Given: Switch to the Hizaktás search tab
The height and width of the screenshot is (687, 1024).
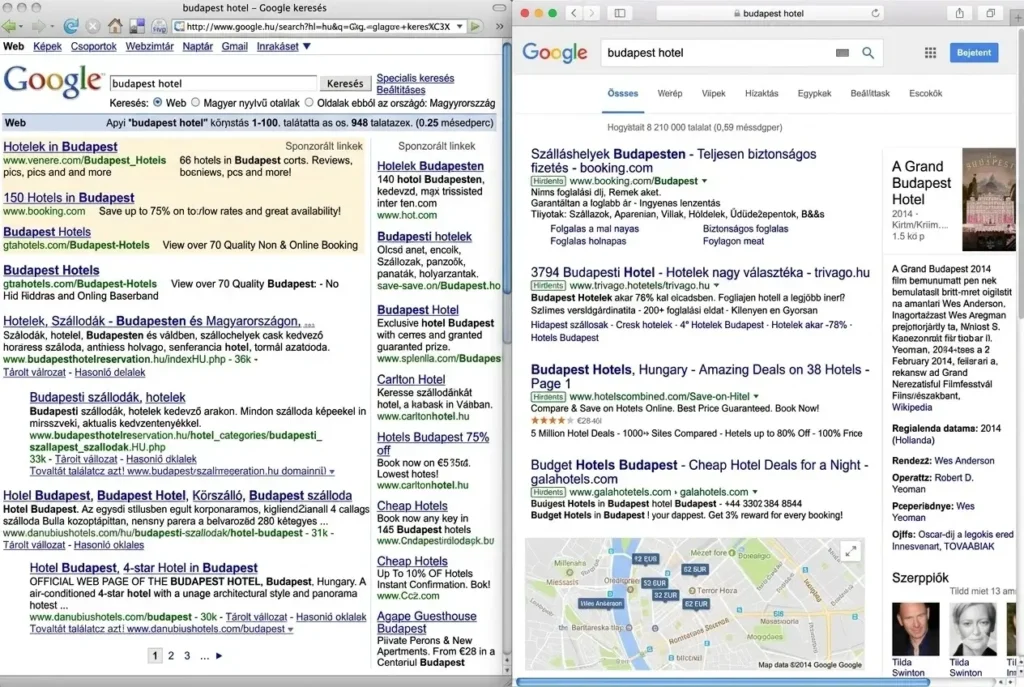Looking at the screenshot, I should [761, 93].
